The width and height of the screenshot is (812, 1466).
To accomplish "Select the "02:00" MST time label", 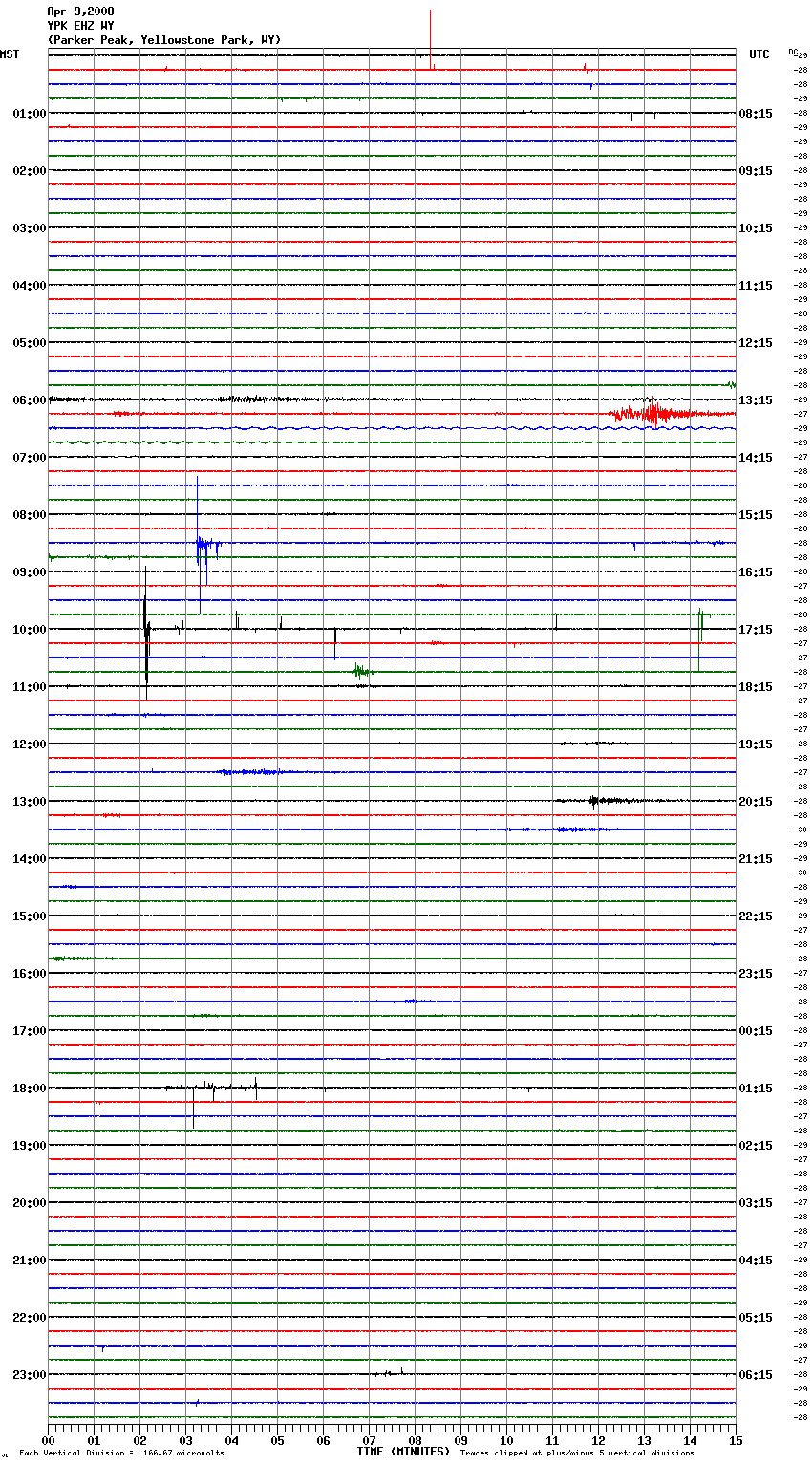I will click(30, 171).
